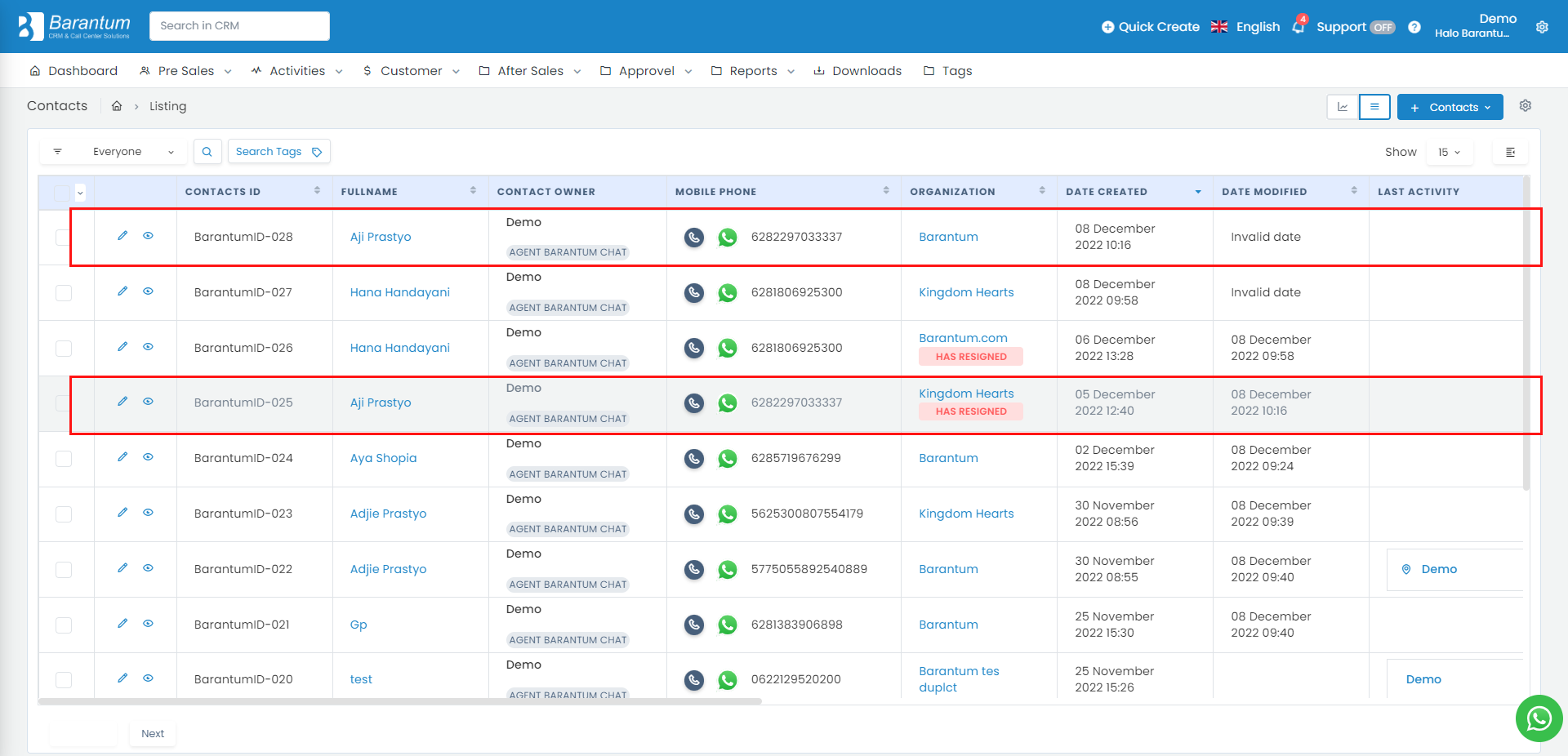Screen dimensions: 1568x756
Task: Check the BarantumID-028 row checkbox
Action: 64,238
